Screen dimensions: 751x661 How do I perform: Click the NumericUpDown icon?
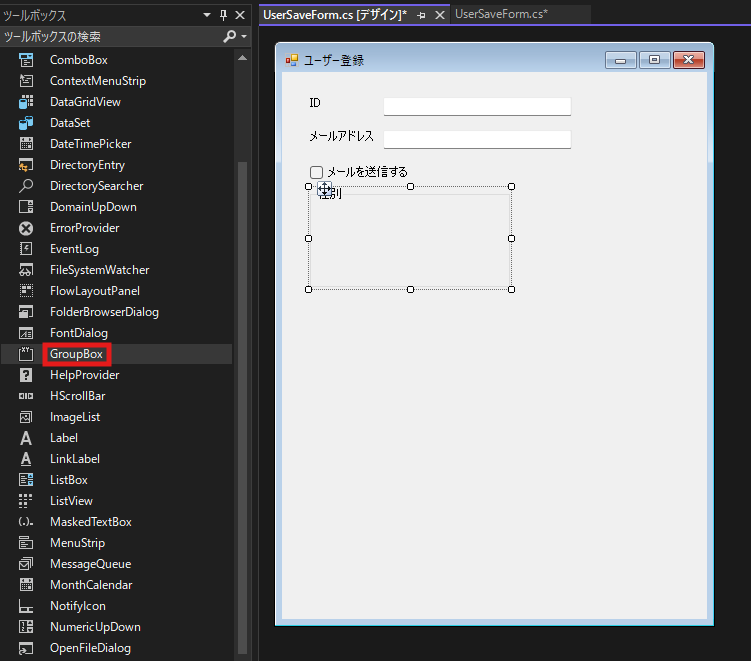(x=26, y=627)
